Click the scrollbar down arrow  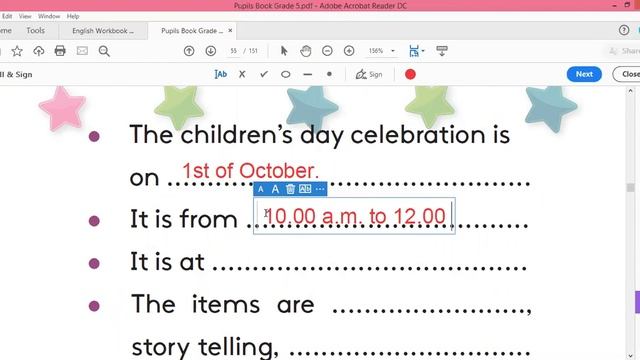coord(631,355)
